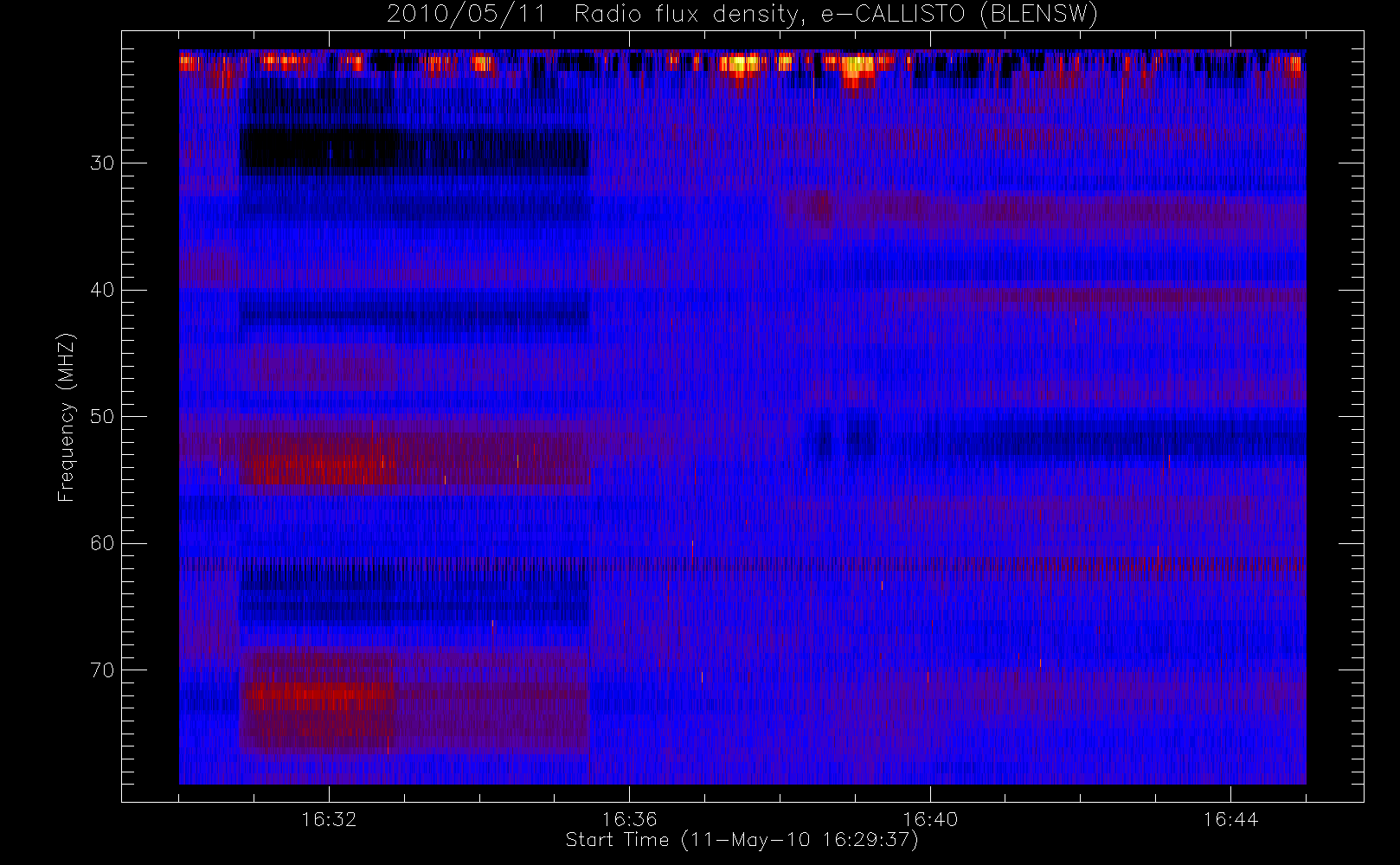
Task: Click the 60 MHz frequency tick label
Action: (x=102, y=543)
